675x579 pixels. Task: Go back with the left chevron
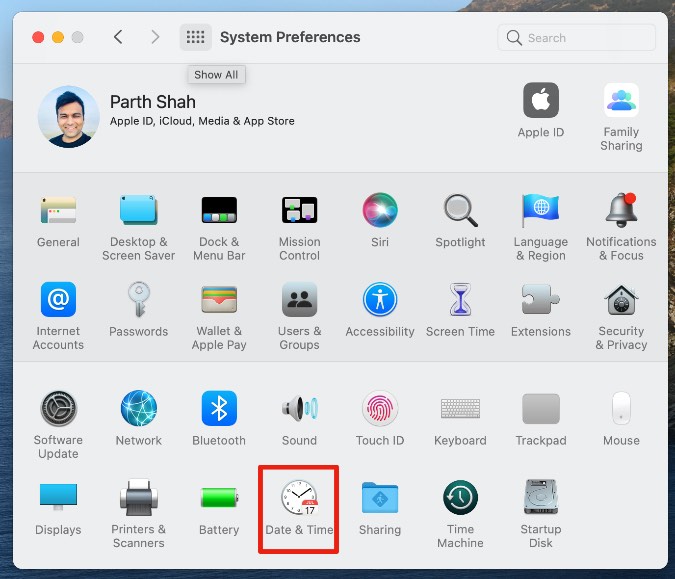coord(118,37)
